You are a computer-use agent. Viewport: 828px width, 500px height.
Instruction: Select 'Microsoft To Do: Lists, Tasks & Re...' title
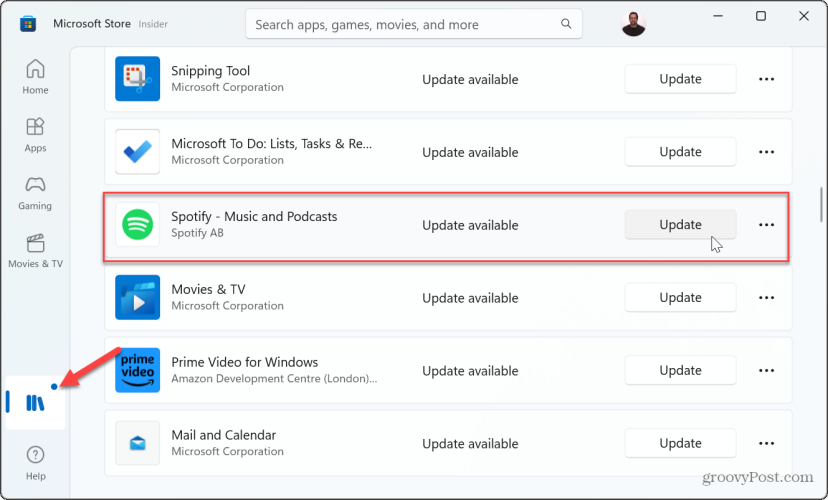pyautogui.click(x=271, y=144)
